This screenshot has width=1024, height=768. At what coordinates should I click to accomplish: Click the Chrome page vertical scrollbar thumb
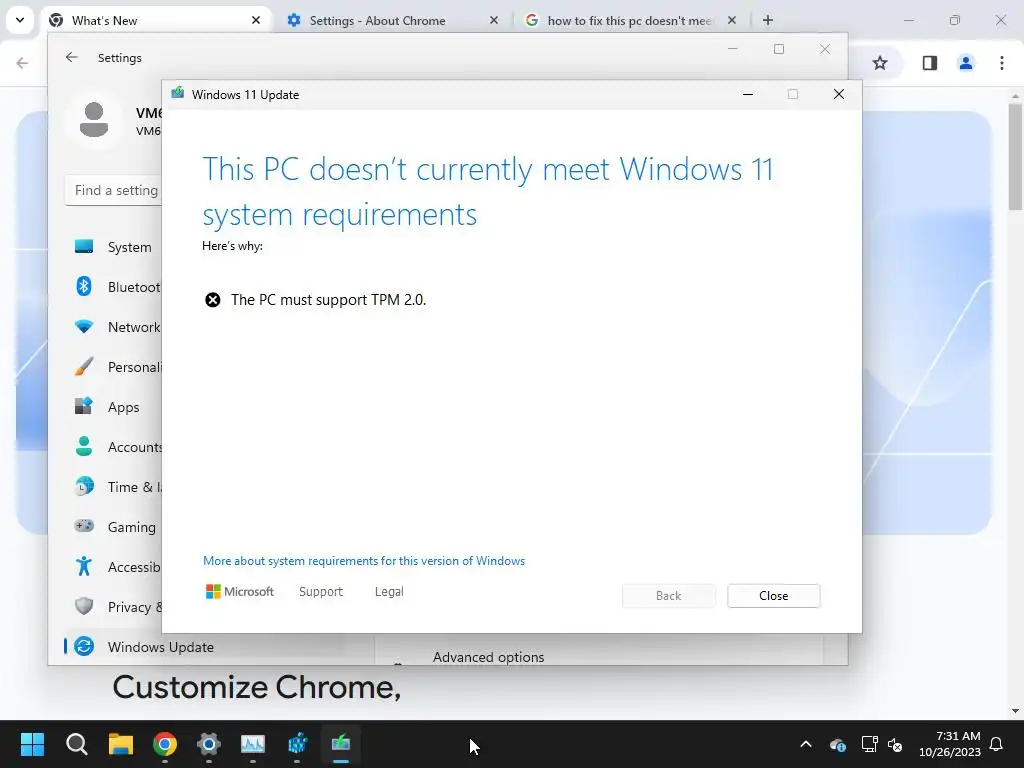tap(1016, 157)
